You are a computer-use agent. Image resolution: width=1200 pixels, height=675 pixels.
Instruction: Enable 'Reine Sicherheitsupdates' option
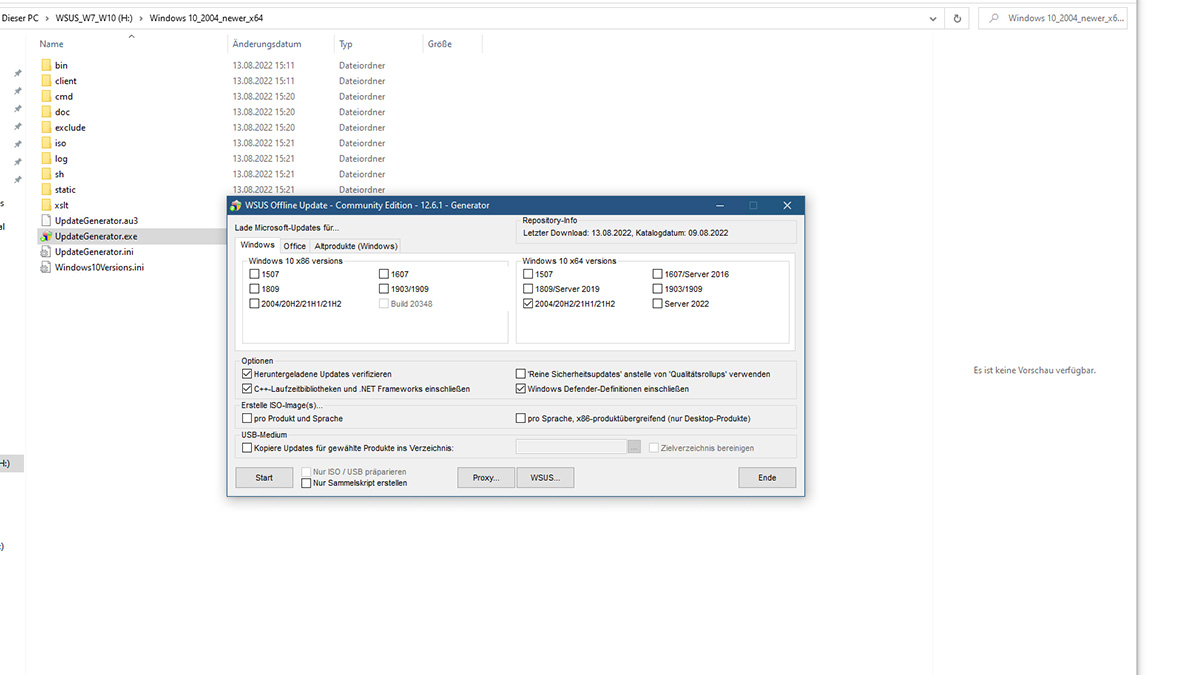(520, 374)
